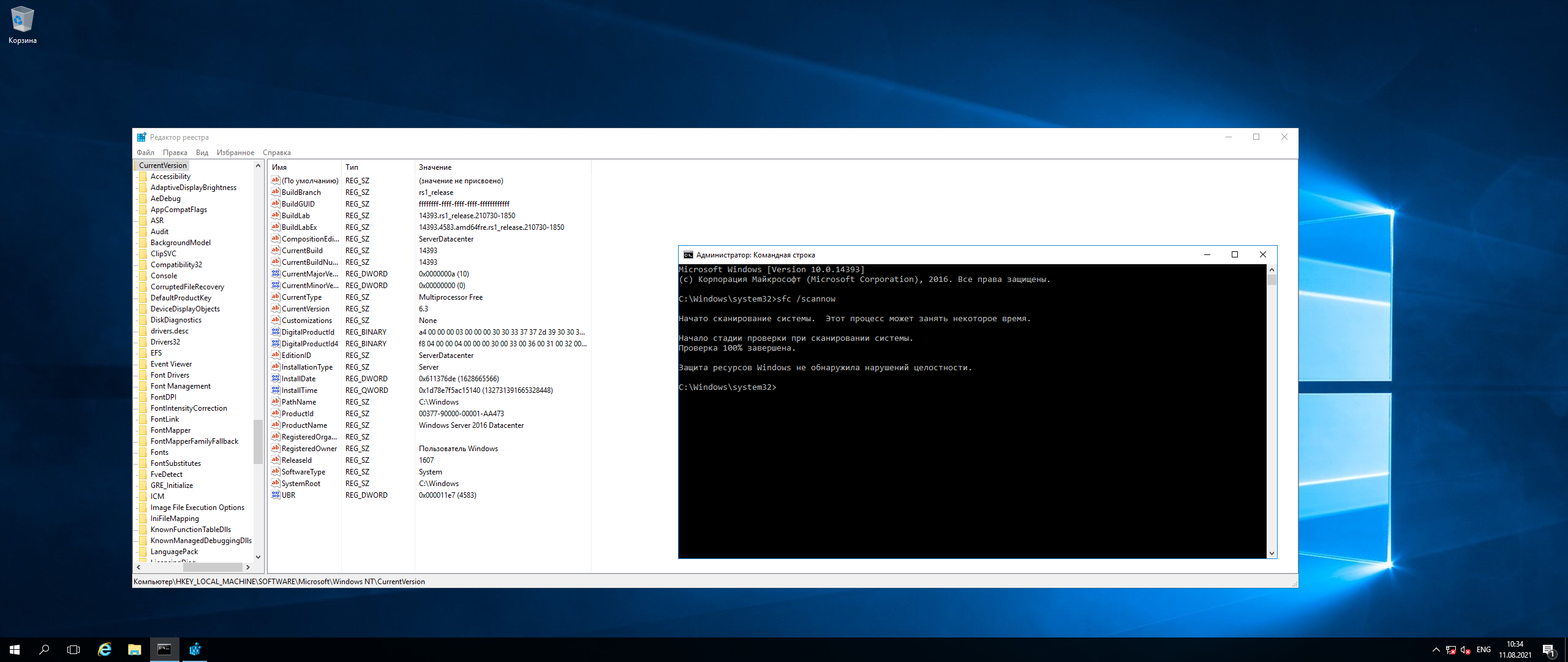Click the tree pane horizontal scrollbar thumb
Image resolution: width=1568 pixels, height=662 pixels.
coord(213,568)
